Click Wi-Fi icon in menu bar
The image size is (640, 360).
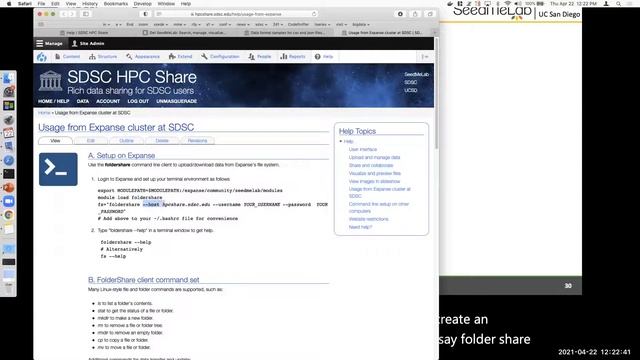[507, 4]
